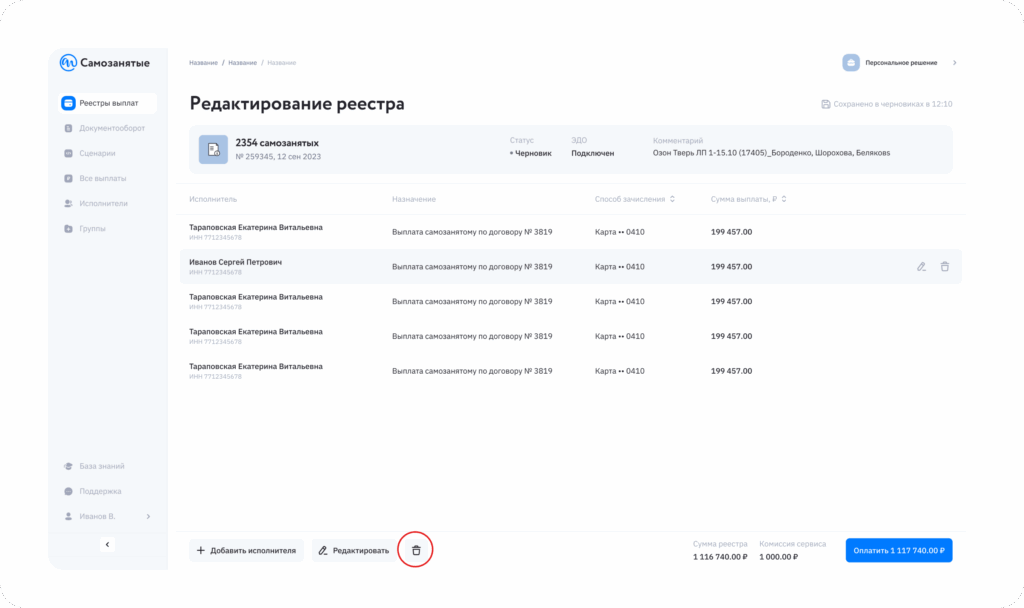Expand the Иванов В. user menu
Viewport: 1024px width, 608px height.
coord(148,516)
